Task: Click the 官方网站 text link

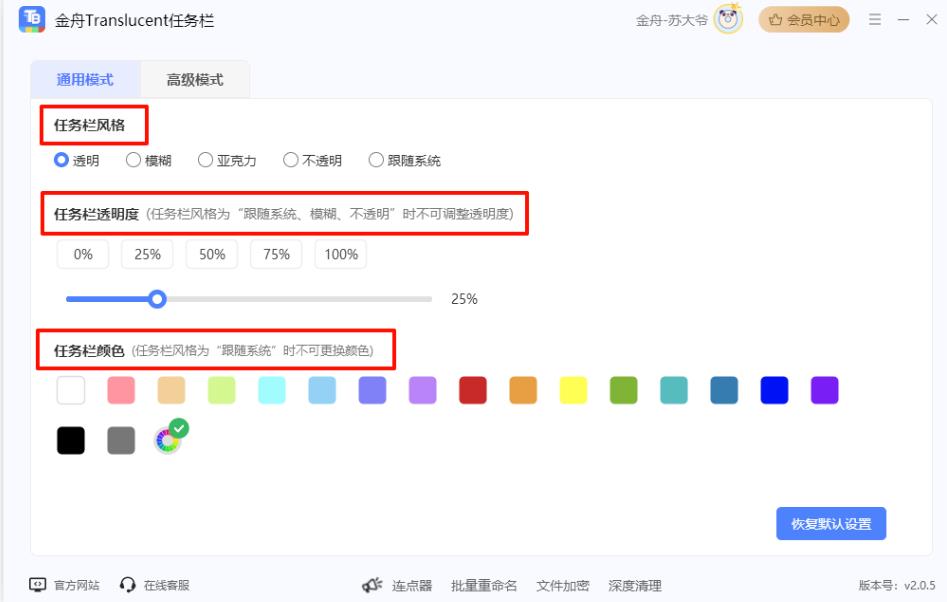Action: (x=77, y=585)
